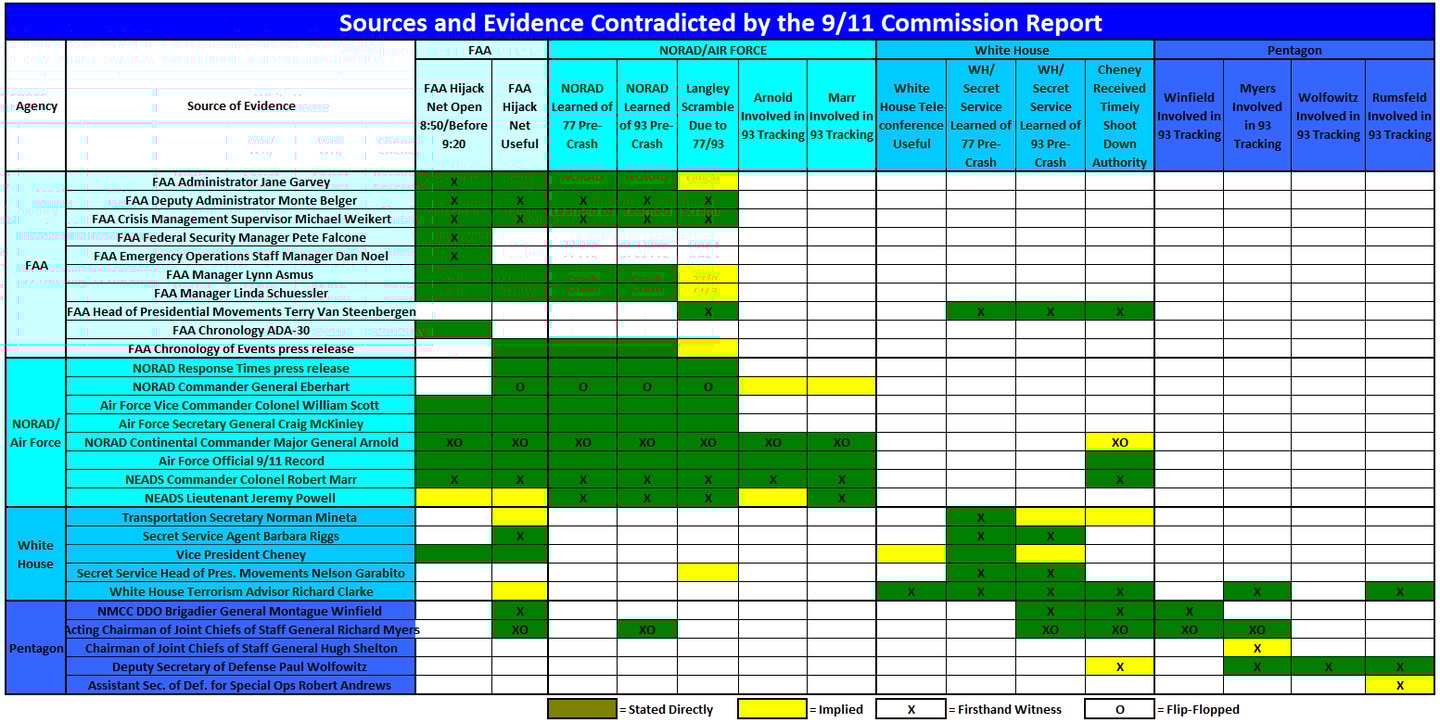Screen dimensions: 1440x720
Task: Click the FAA column group header
Action: (x=482, y=50)
